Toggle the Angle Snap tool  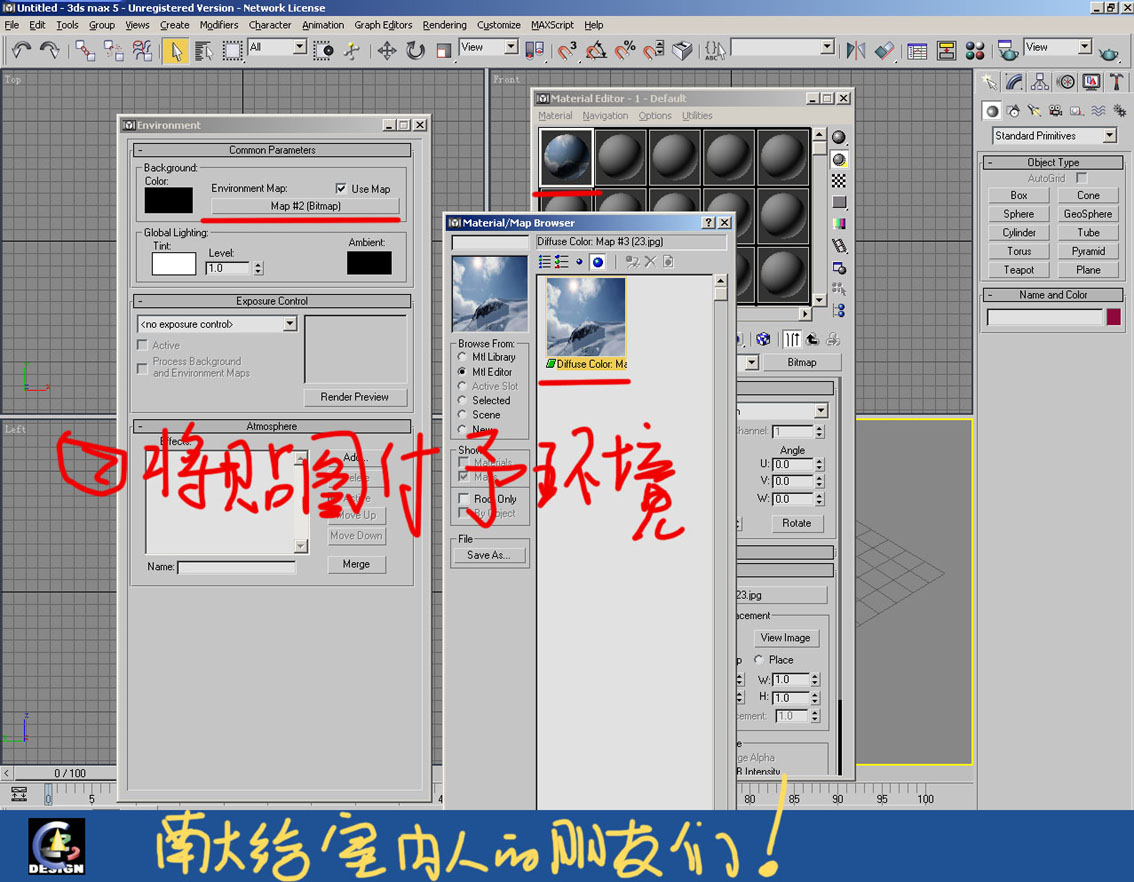596,51
